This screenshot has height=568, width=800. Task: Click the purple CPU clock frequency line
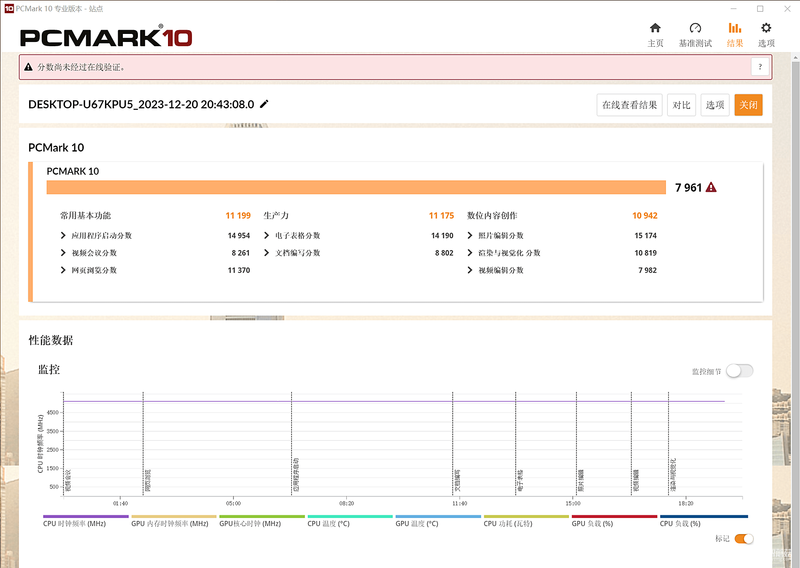393,401
